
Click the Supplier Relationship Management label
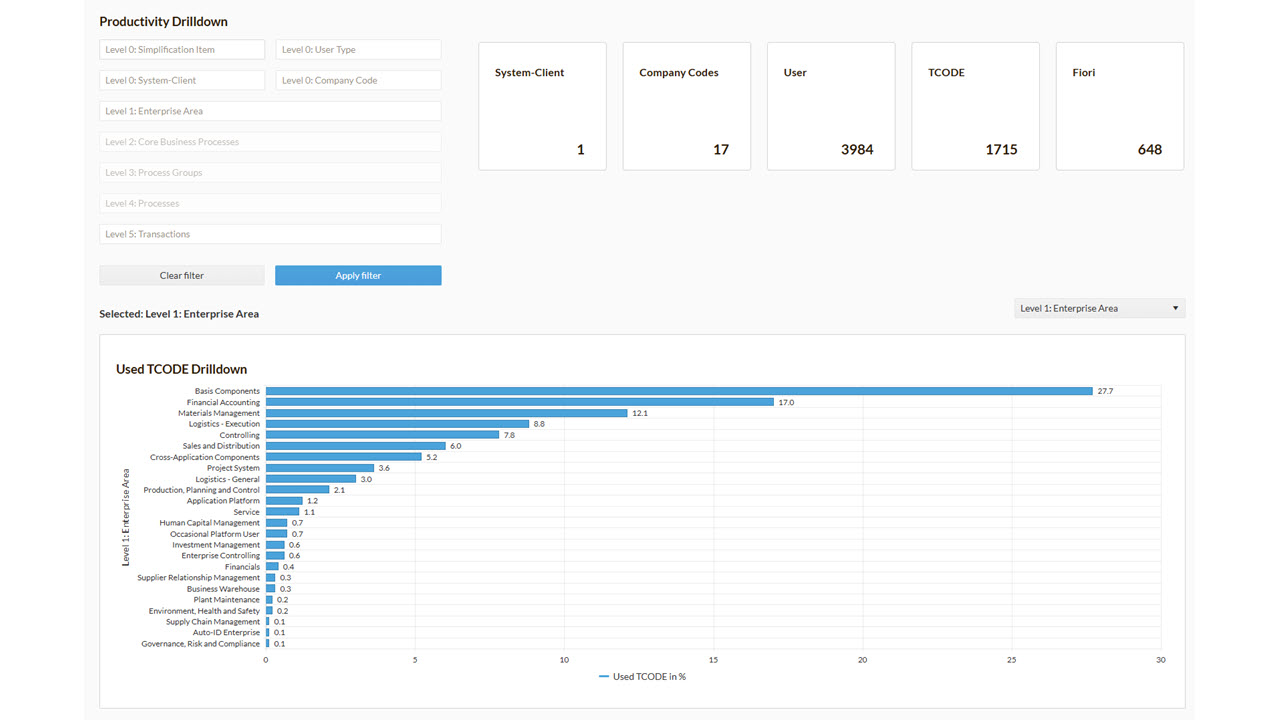[x=198, y=578]
